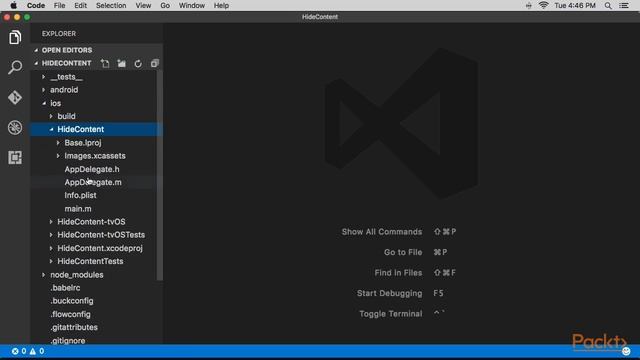Click the Tue 4:46 PM clock
Screen dimensions: 640x360
[575, 5]
